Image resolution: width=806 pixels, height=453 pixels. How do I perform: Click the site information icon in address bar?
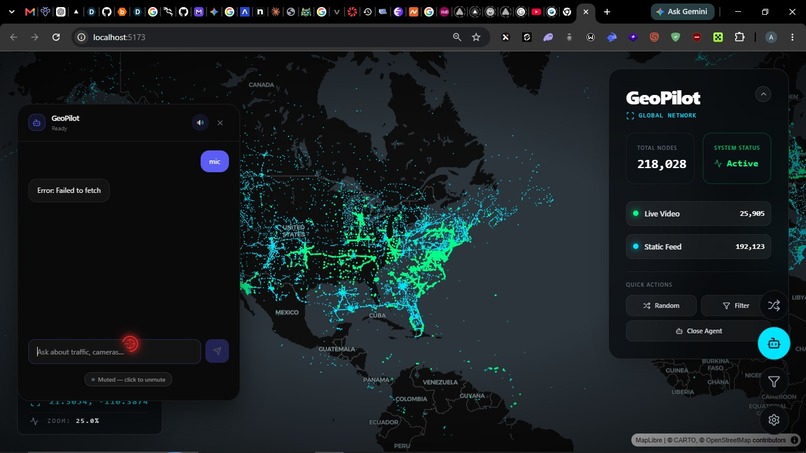81,37
